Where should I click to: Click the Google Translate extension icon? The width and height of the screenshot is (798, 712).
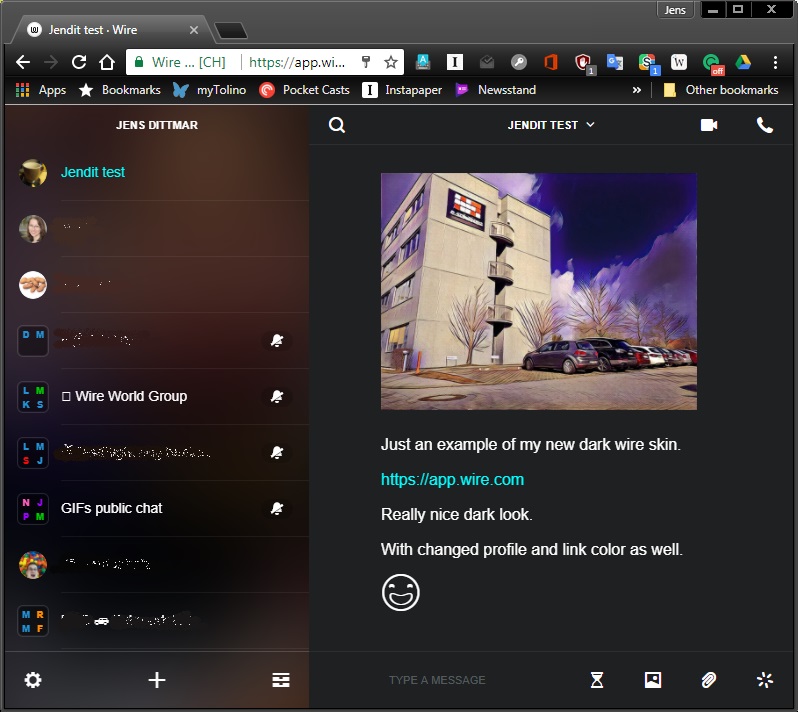click(x=615, y=63)
